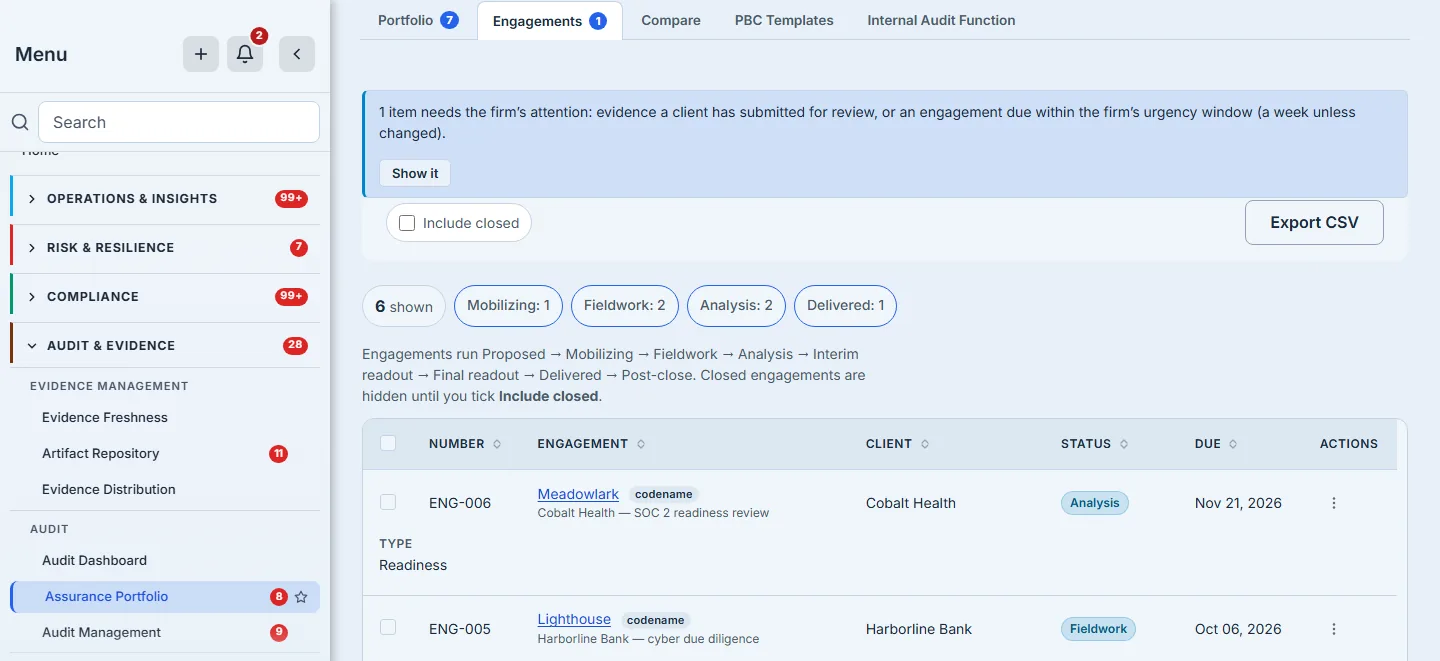Click the Readiness type value
1440x661 pixels.
[x=413, y=565]
